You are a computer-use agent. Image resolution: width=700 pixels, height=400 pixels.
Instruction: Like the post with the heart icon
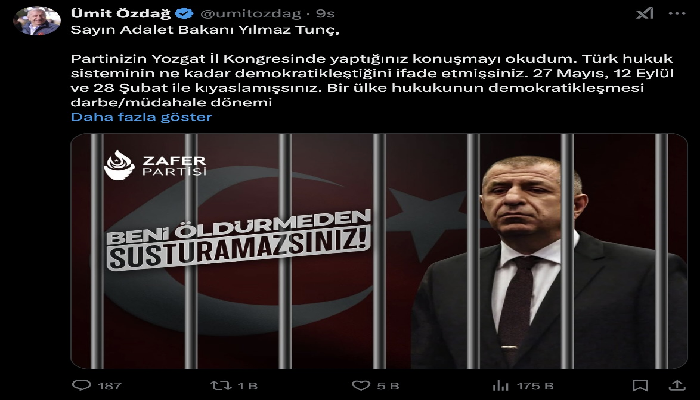tap(361, 385)
